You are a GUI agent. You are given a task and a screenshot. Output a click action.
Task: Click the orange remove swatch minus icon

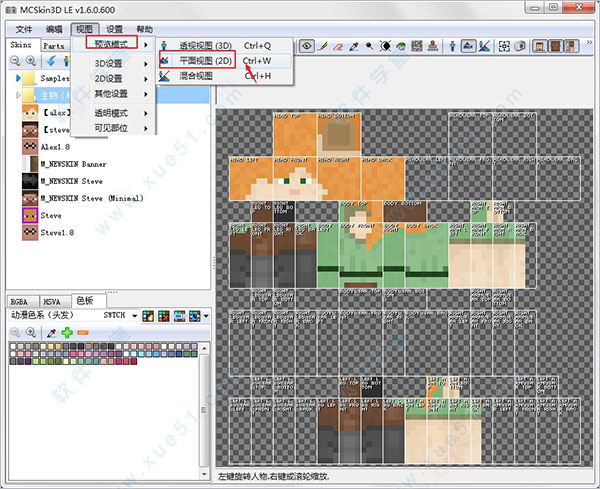click(x=83, y=331)
